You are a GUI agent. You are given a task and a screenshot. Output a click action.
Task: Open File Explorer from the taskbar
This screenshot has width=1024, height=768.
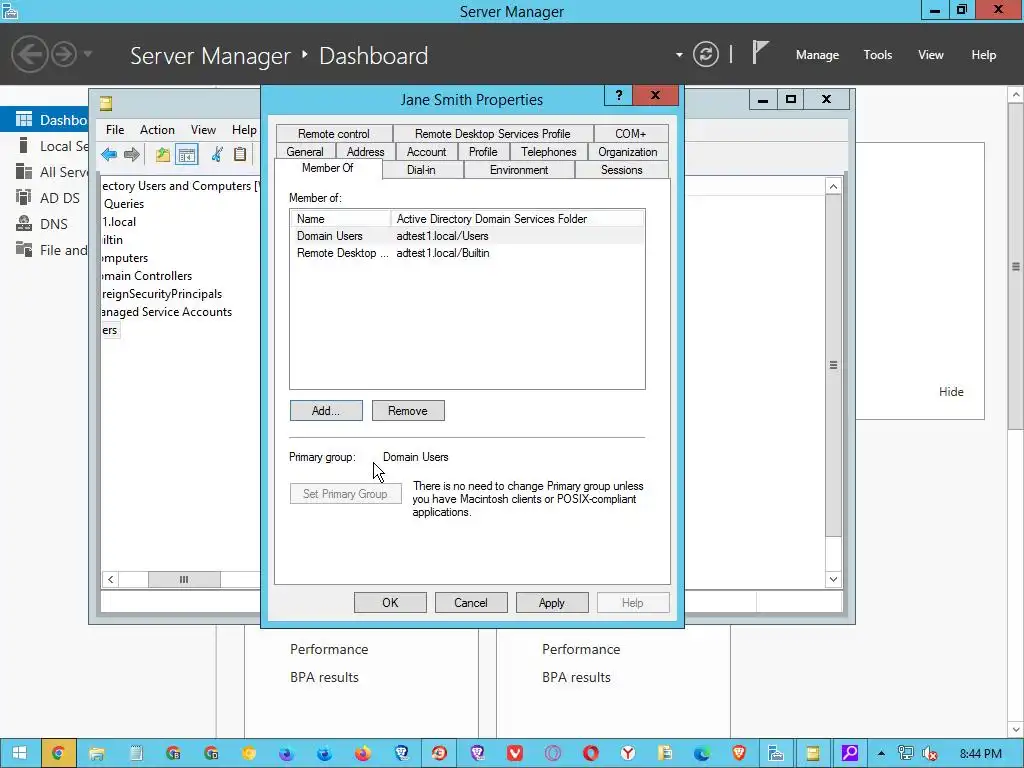click(97, 754)
